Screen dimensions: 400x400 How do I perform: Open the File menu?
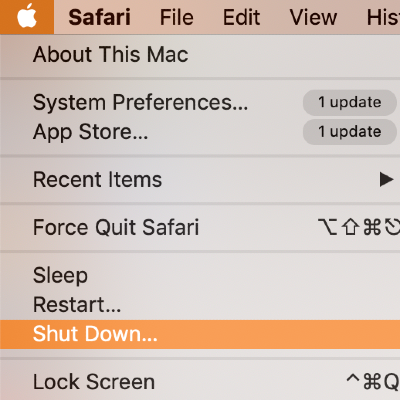click(177, 17)
